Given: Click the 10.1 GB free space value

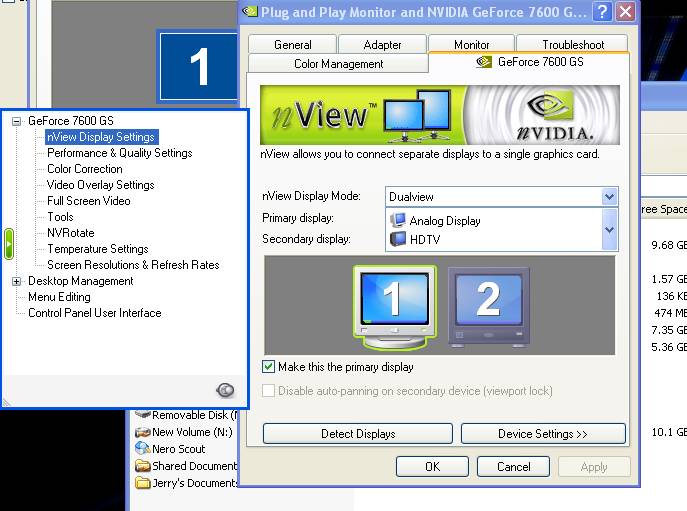Looking at the screenshot, I should 669,432.
